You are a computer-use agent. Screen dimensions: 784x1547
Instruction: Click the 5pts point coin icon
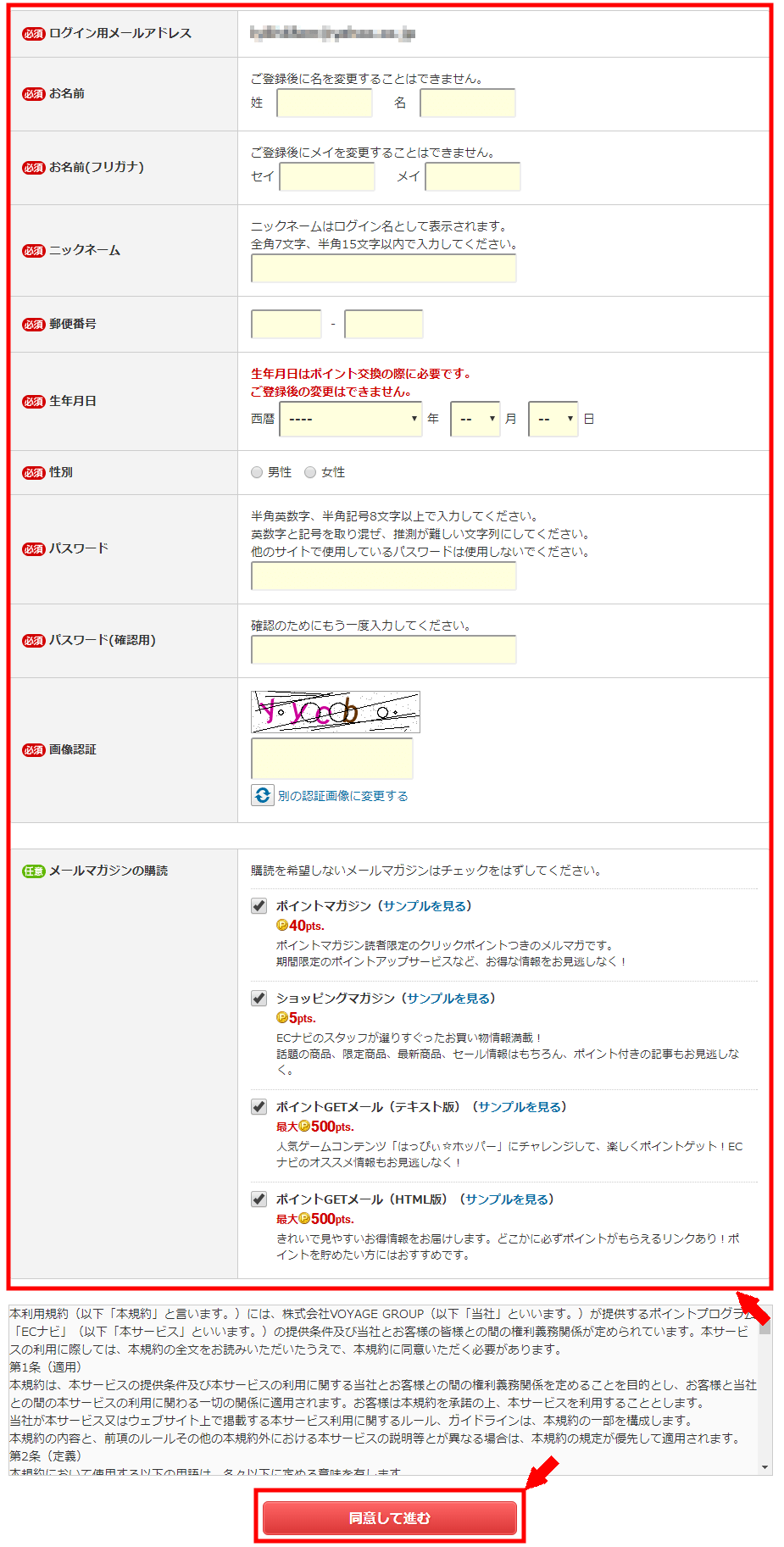click(x=282, y=1018)
